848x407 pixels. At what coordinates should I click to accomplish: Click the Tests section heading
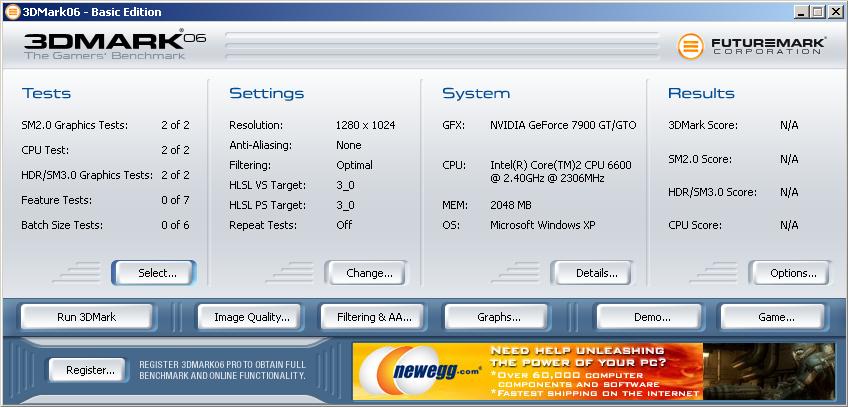(47, 94)
